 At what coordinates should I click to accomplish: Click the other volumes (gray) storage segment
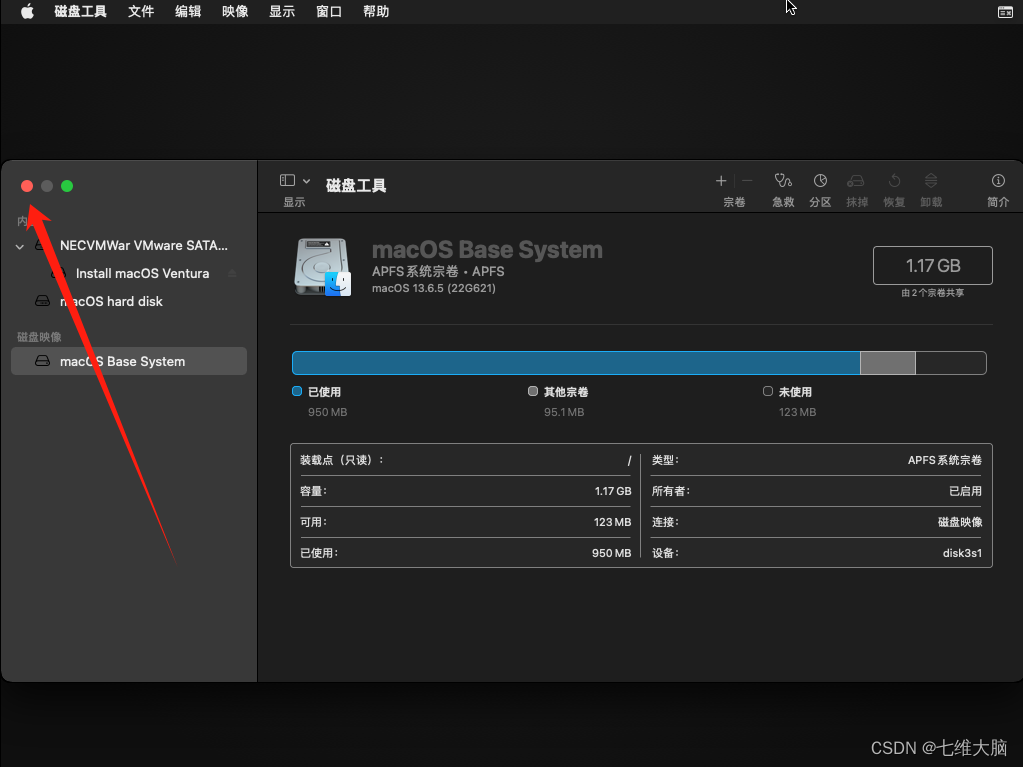point(887,363)
